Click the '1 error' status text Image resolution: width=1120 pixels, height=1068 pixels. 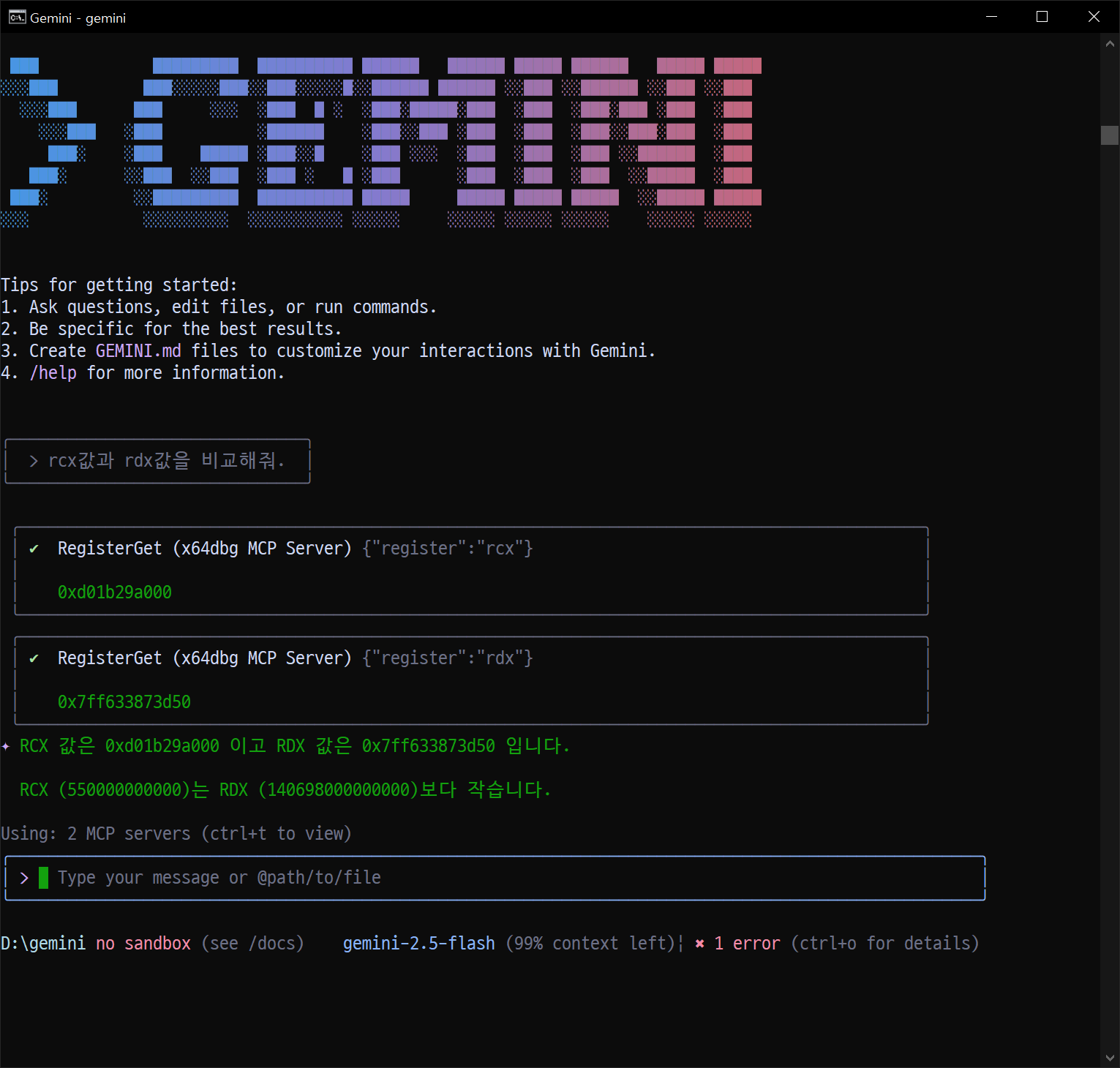coord(747,944)
